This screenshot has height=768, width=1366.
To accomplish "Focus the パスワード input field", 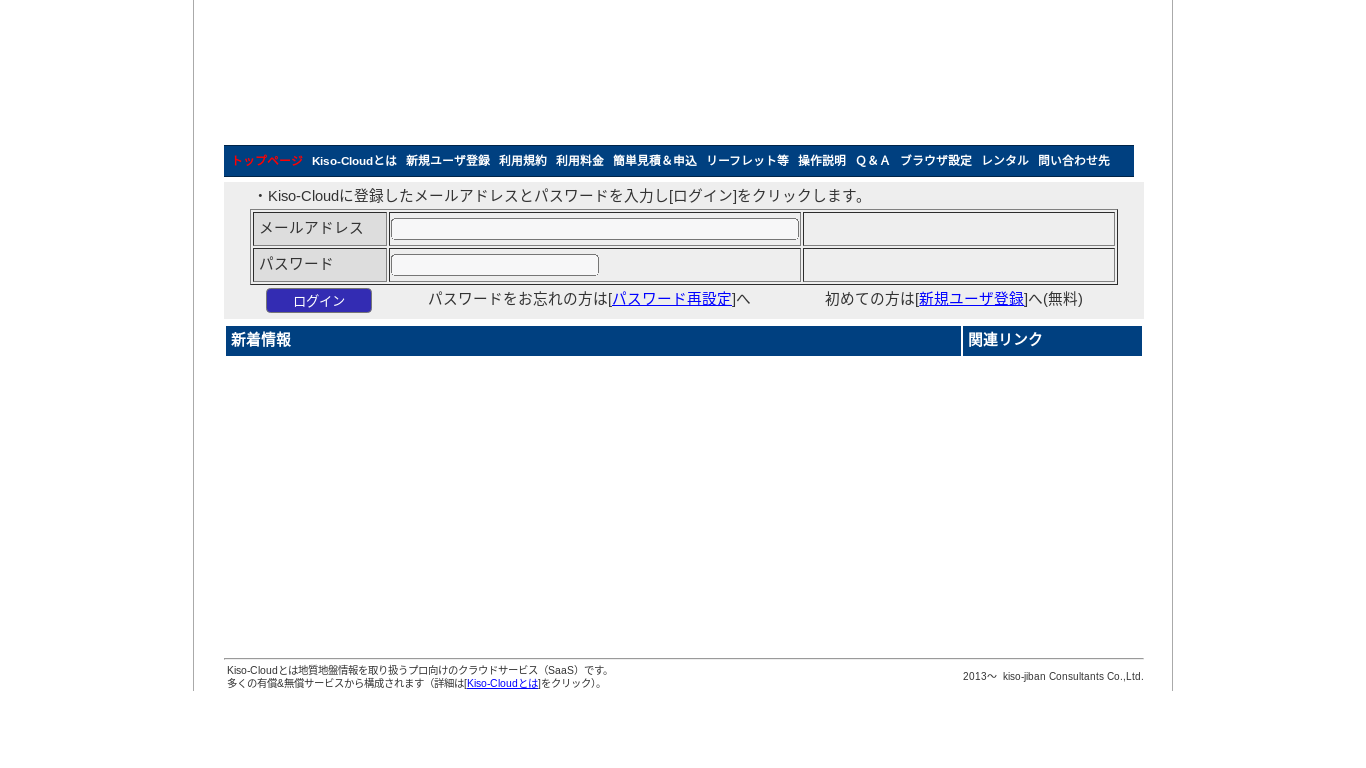I will click(x=495, y=265).
